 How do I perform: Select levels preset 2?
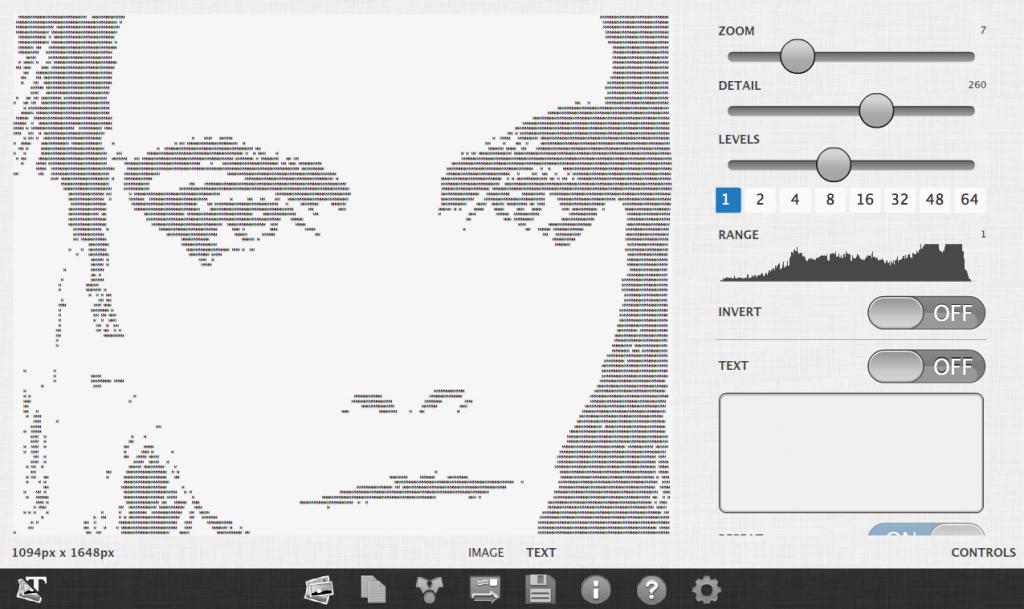(x=760, y=200)
